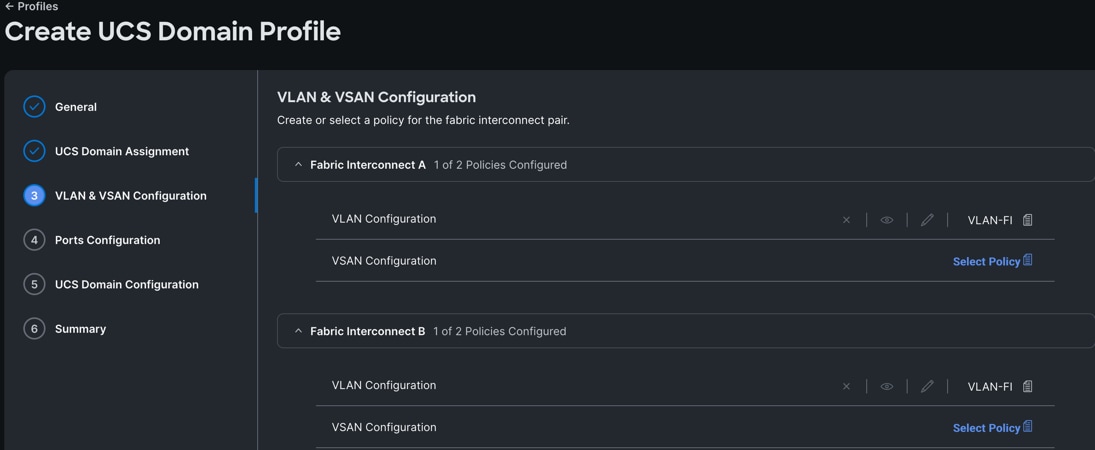The height and width of the screenshot is (450, 1095).
Task: Click the VLAN-FI policy name in Fabric A
Action: click(x=990, y=220)
